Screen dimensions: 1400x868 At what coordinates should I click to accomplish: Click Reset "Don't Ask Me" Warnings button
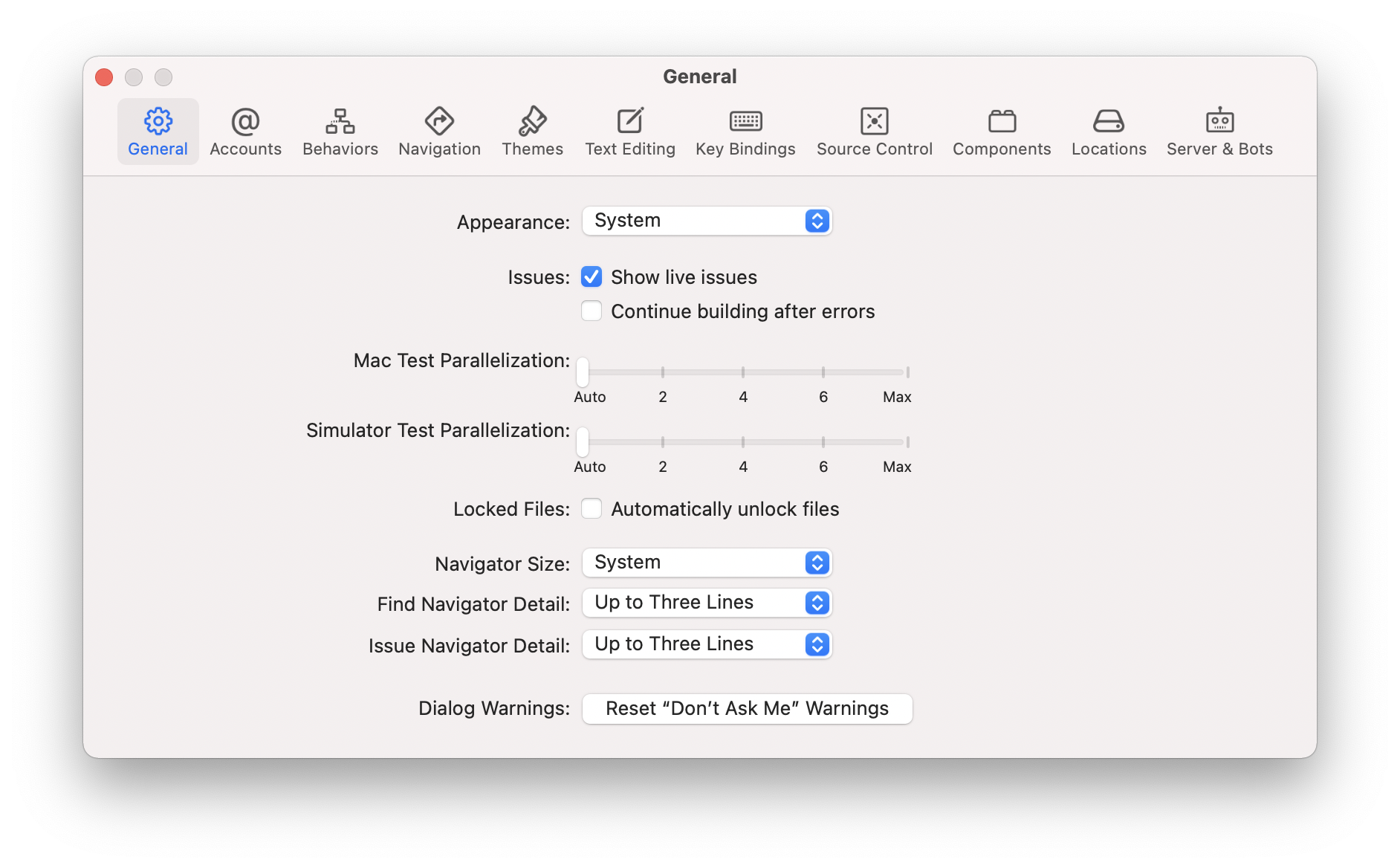tap(748, 708)
